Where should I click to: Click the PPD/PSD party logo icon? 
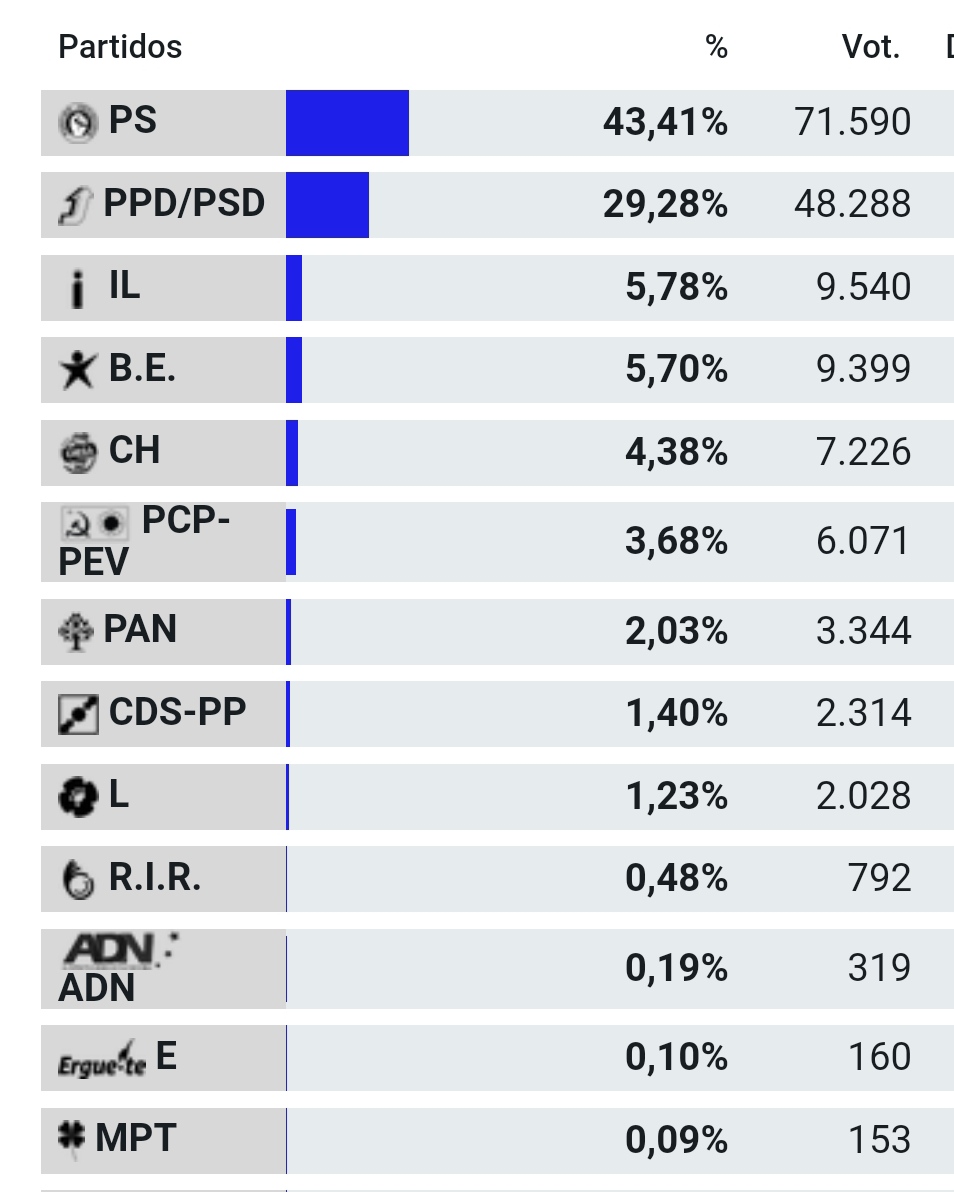77,206
